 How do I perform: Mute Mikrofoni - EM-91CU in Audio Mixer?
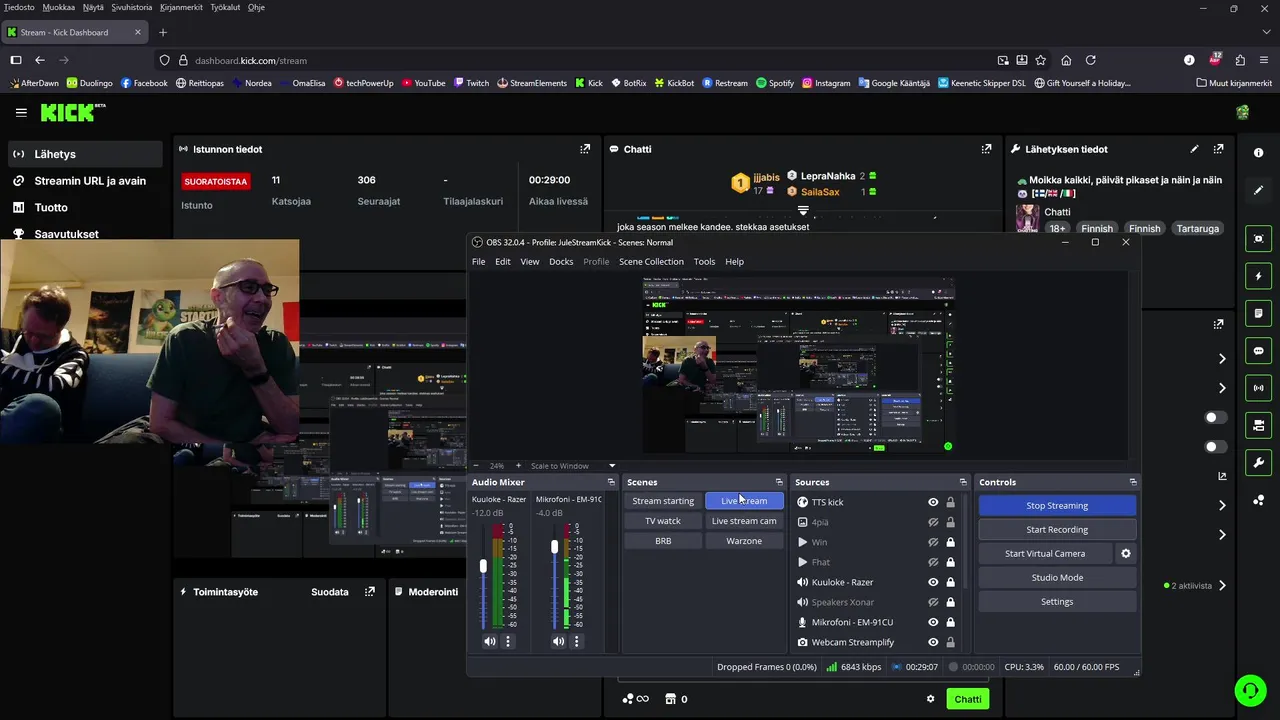(x=558, y=641)
